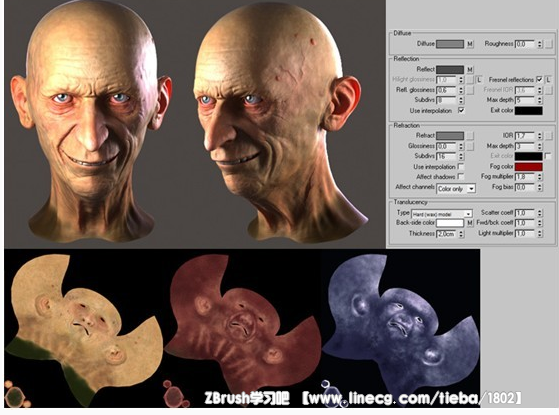This screenshot has width=559, height=415.
Task: Click the Scatter coeff spinner arrows
Action: [540, 213]
